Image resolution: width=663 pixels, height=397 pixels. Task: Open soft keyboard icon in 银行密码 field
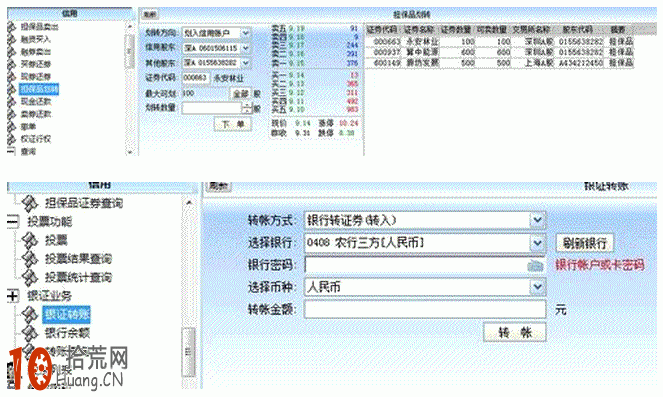[535, 266]
